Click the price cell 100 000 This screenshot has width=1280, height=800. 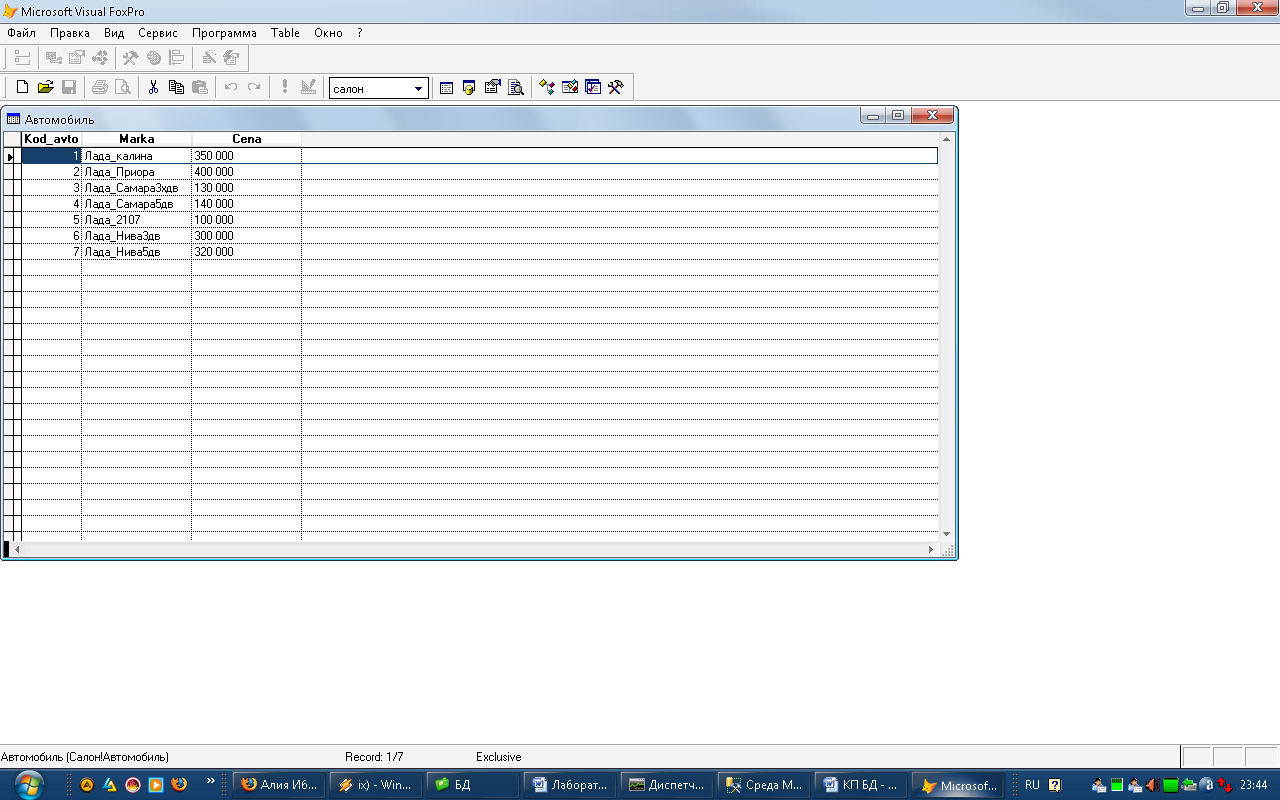246,220
